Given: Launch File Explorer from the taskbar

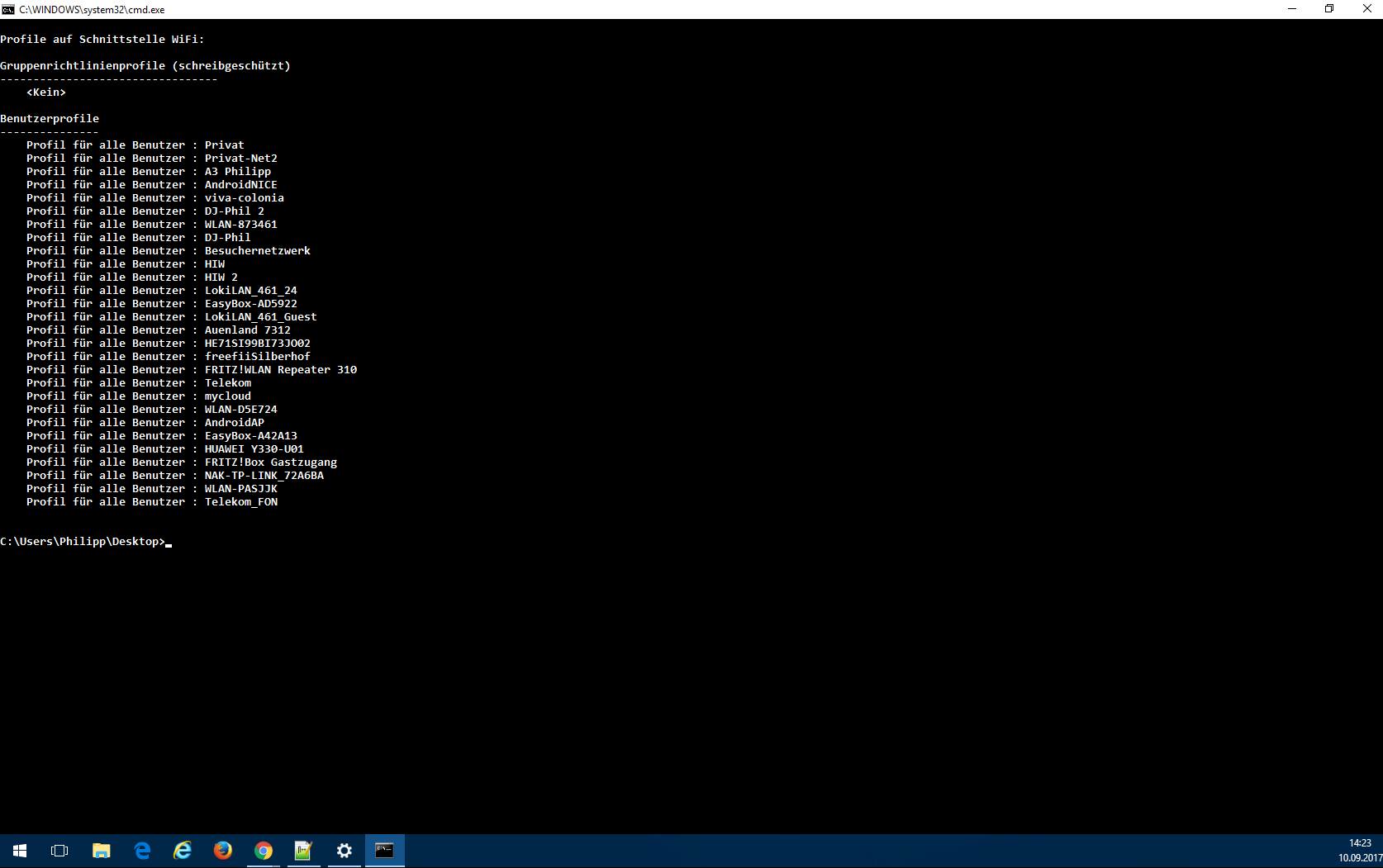Looking at the screenshot, I should pos(101,851).
